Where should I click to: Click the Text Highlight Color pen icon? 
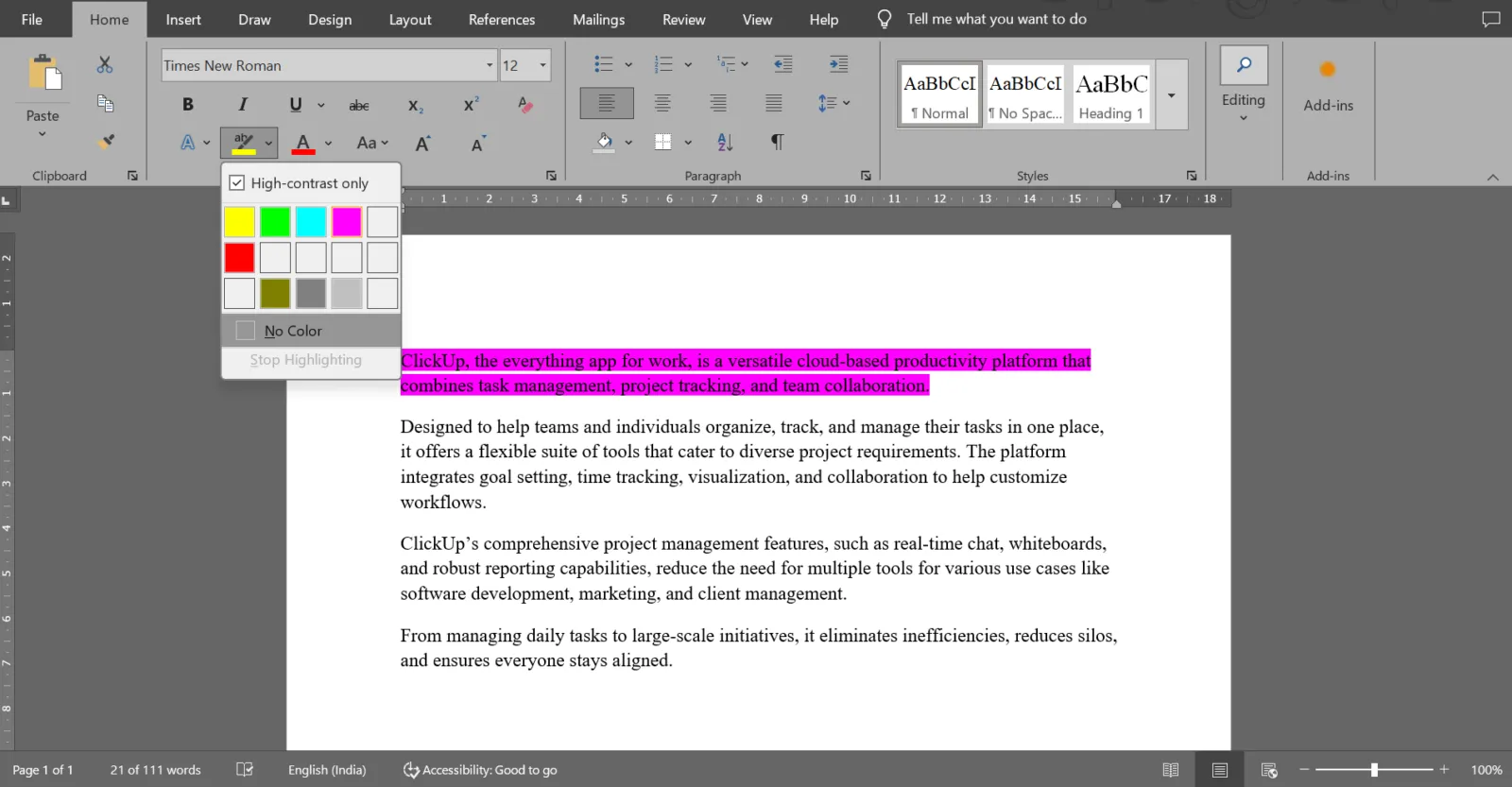point(244,143)
